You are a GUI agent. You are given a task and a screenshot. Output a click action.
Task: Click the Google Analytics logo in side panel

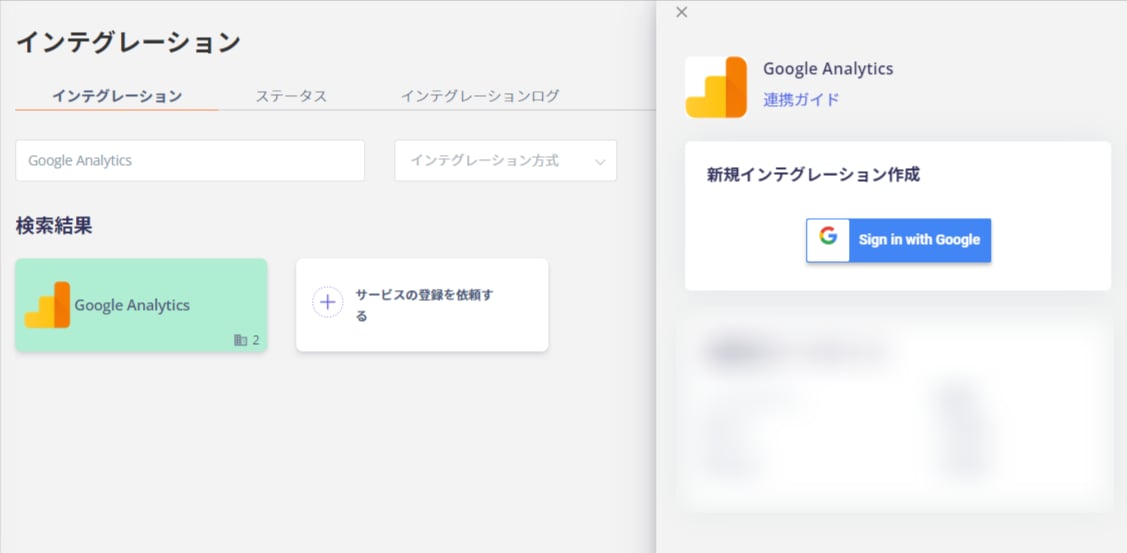(716, 87)
